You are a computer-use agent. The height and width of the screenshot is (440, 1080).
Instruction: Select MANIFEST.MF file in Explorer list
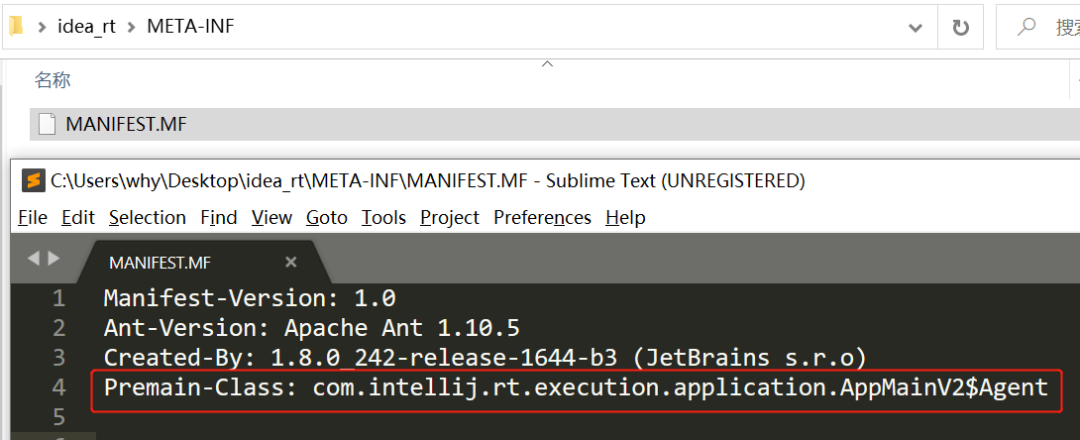(x=555, y=125)
